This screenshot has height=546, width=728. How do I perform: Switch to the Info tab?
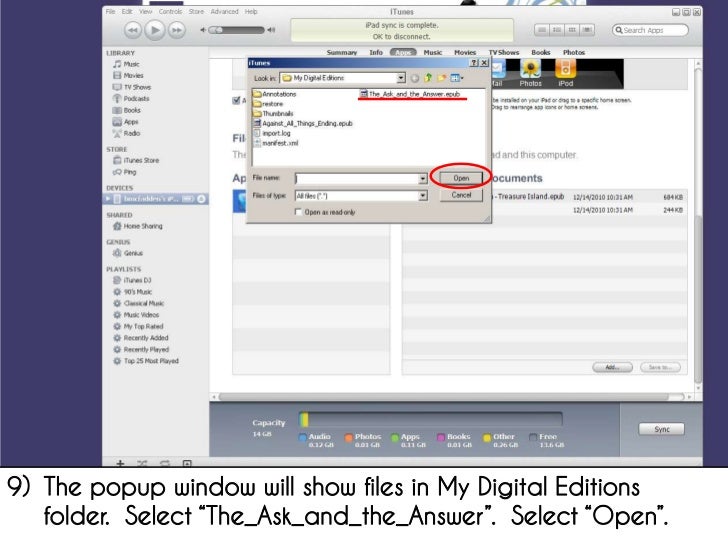(376, 52)
